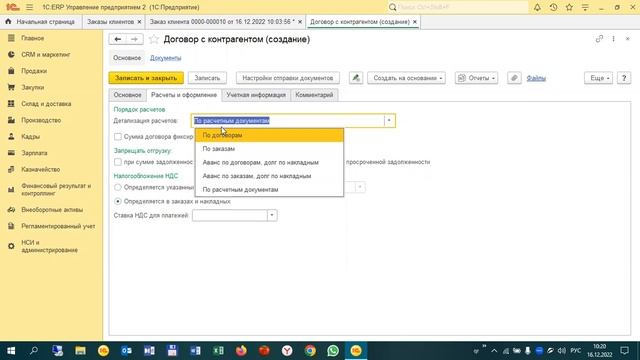The height and width of the screenshot is (360, 640).
Task: Open Файлы link
Action: [x=536, y=78]
